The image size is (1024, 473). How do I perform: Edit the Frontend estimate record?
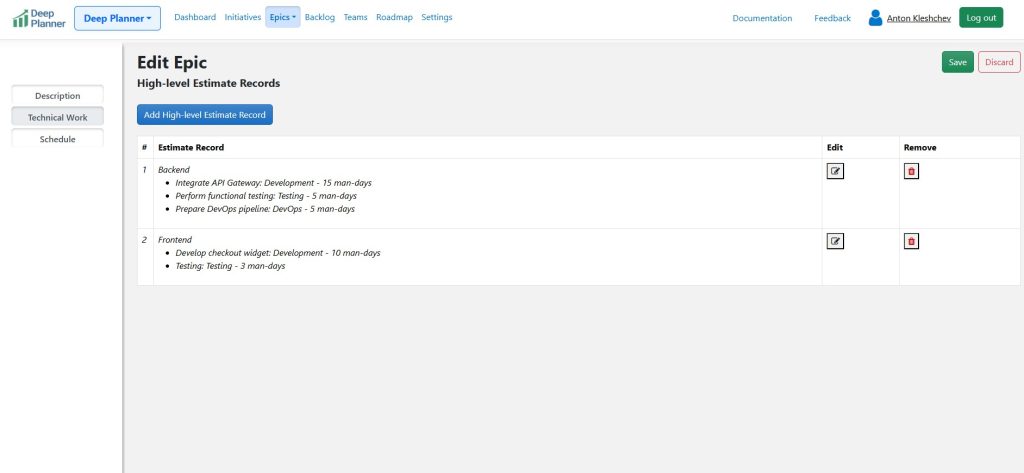(835, 241)
